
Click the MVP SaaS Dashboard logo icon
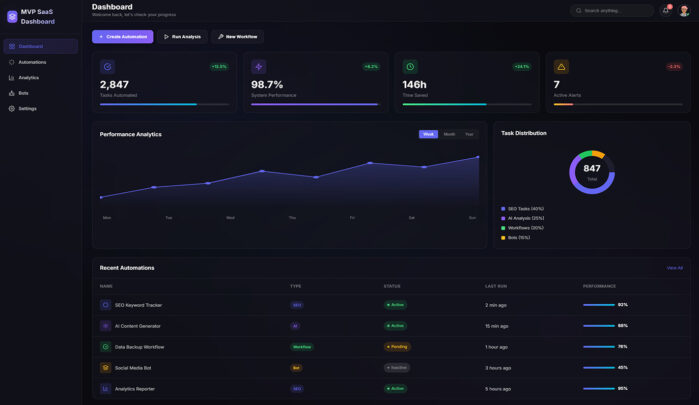(x=12, y=17)
